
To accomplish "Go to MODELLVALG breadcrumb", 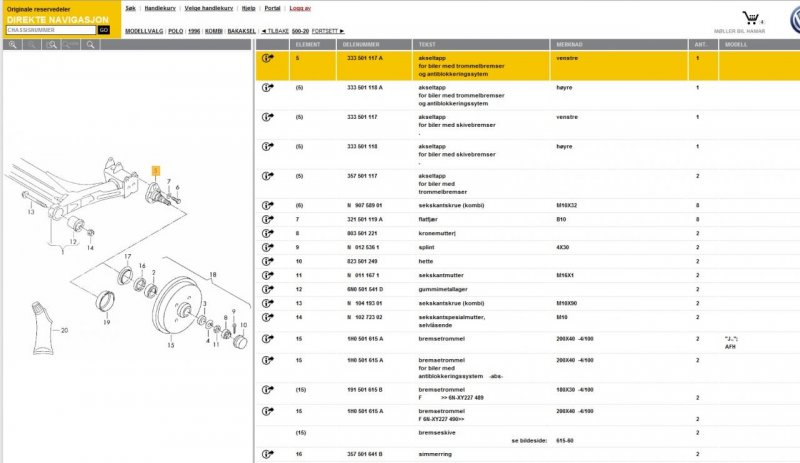I will (x=143, y=31).
